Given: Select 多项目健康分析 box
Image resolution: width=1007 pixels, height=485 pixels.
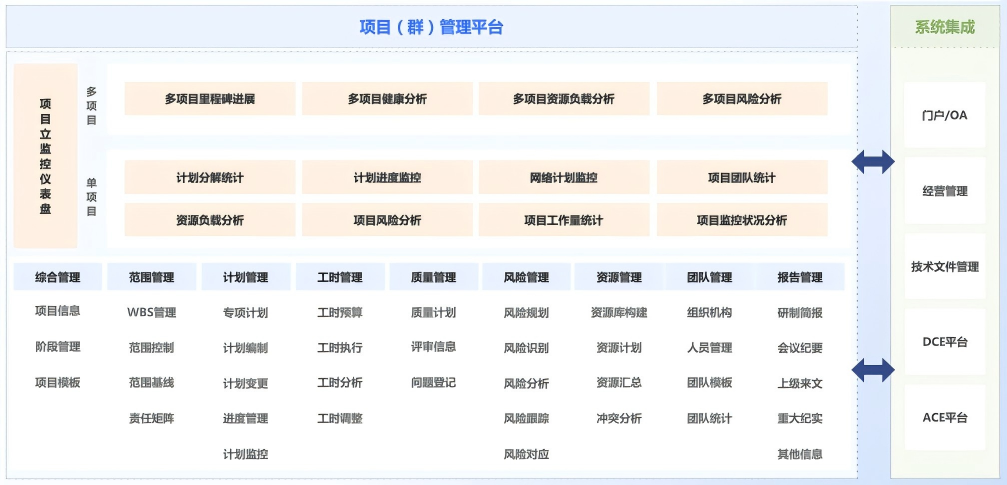Looking at the screenshot, I should 387,99.
